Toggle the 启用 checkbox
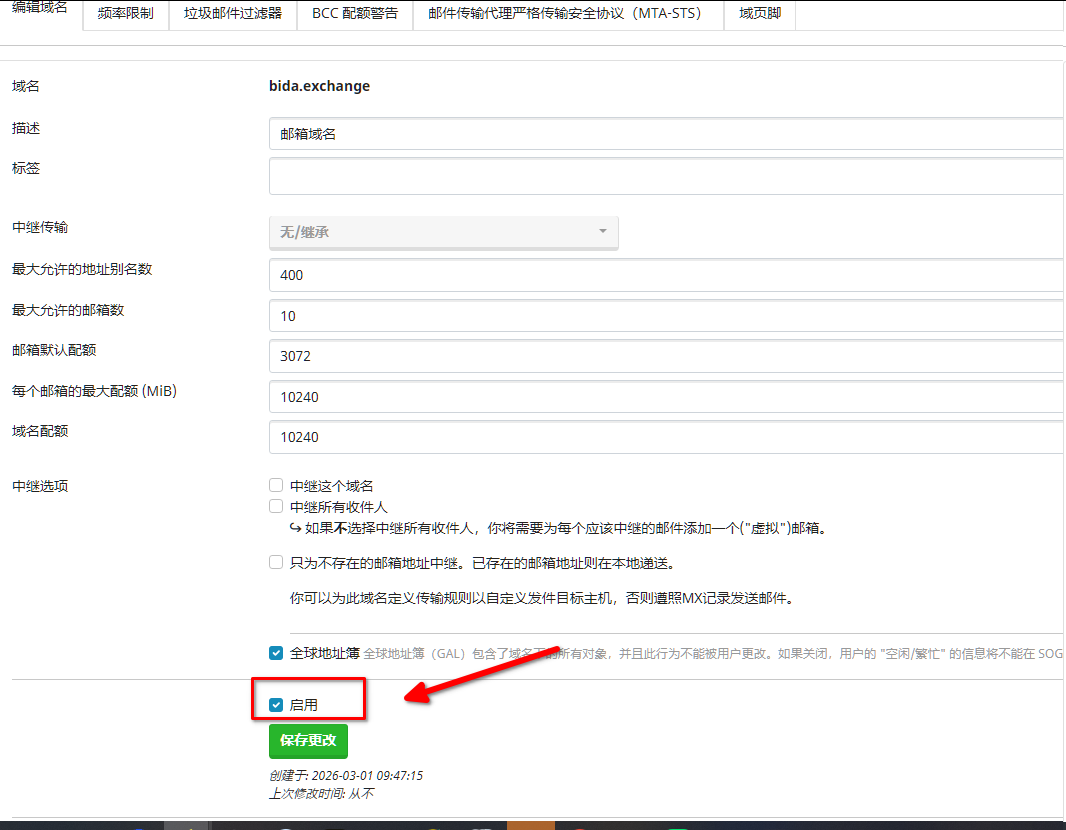Viewport: 1066px width, 830px height. (276, 705)
